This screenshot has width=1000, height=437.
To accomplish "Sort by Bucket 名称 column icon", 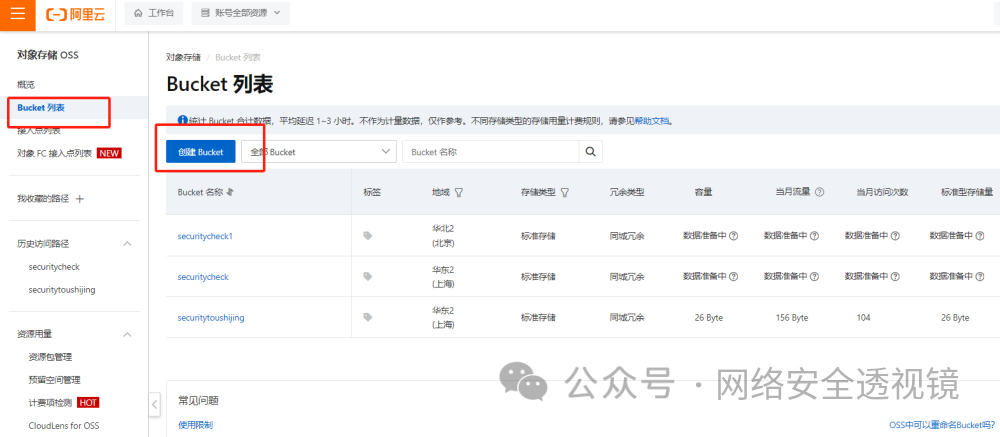I will point(230,192).
